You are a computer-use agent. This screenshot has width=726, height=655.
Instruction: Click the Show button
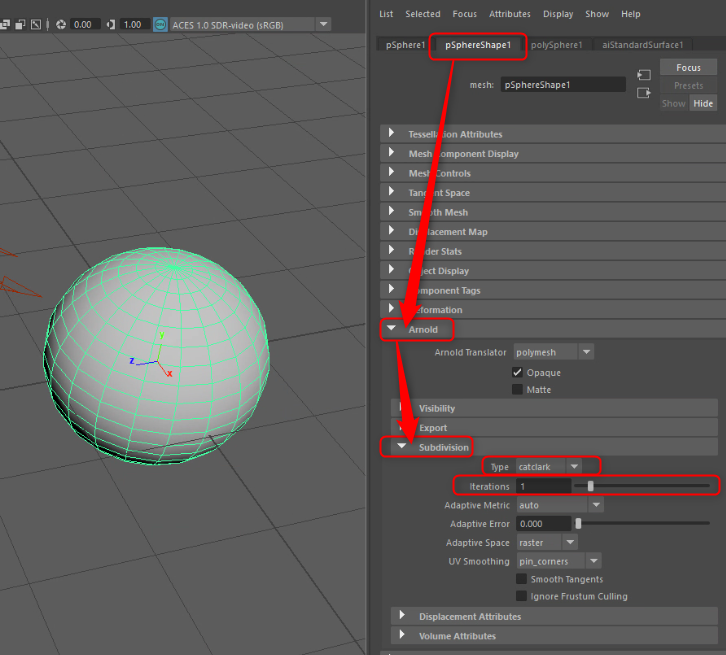coord(674,104)
